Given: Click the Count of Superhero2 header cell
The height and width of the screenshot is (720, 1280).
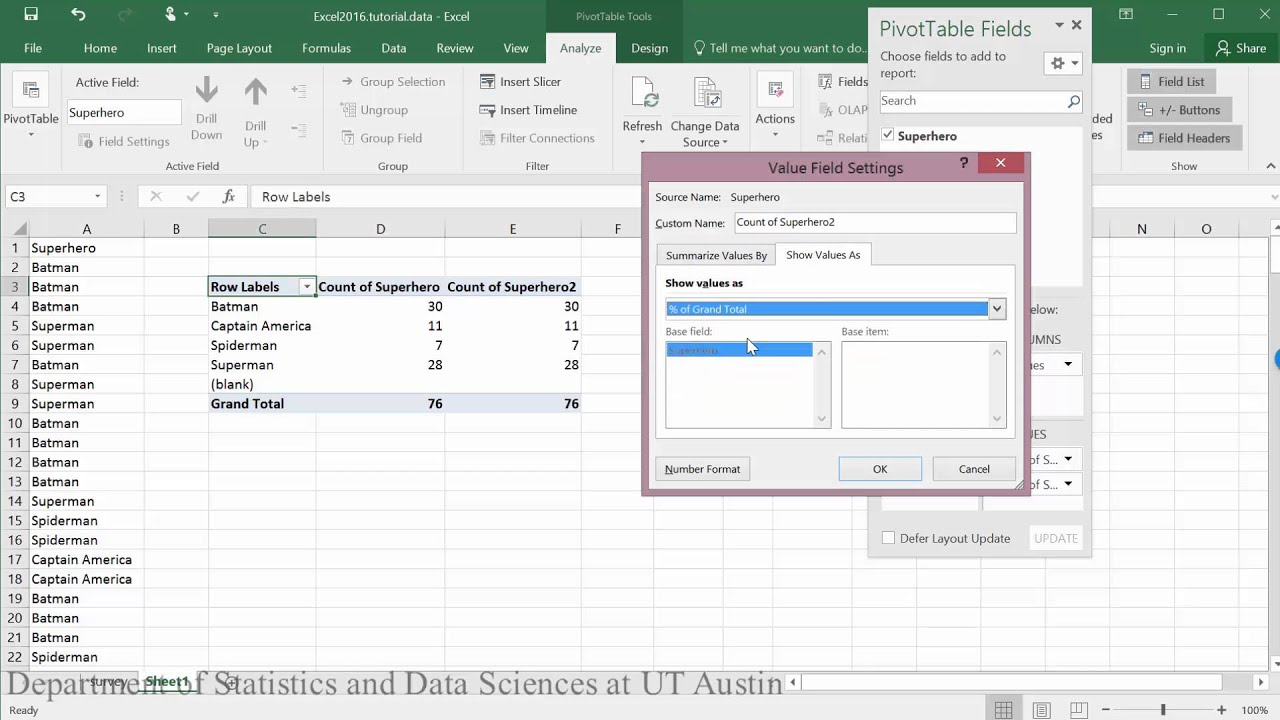Looking at the screenshot, I should 511,287.
